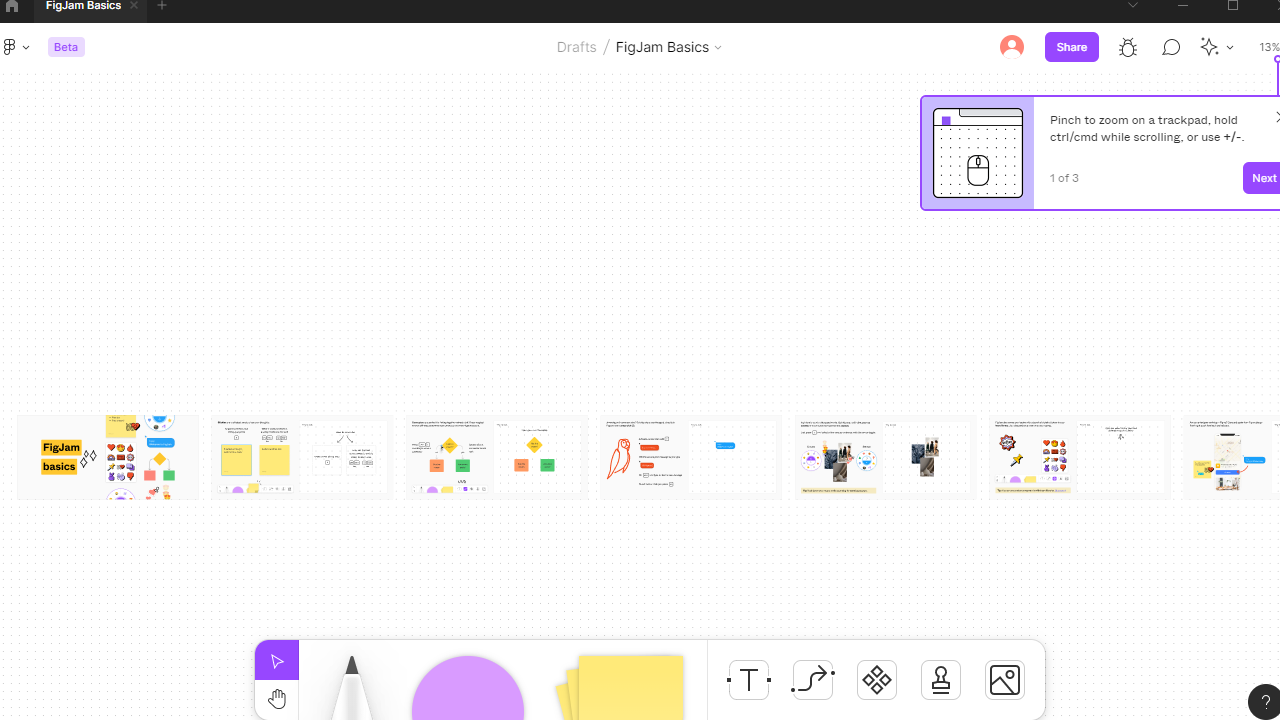Open the Drafts breadcrumb link
This screenshot has width=1280, height=720.
click(x=576, y=47)
